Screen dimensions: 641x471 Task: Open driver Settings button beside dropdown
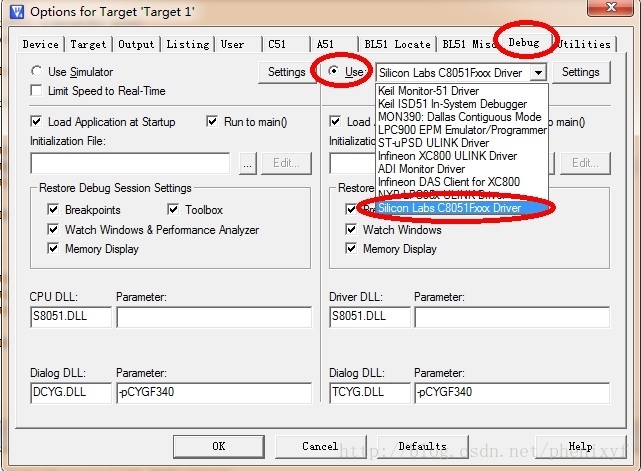(581, 72)
